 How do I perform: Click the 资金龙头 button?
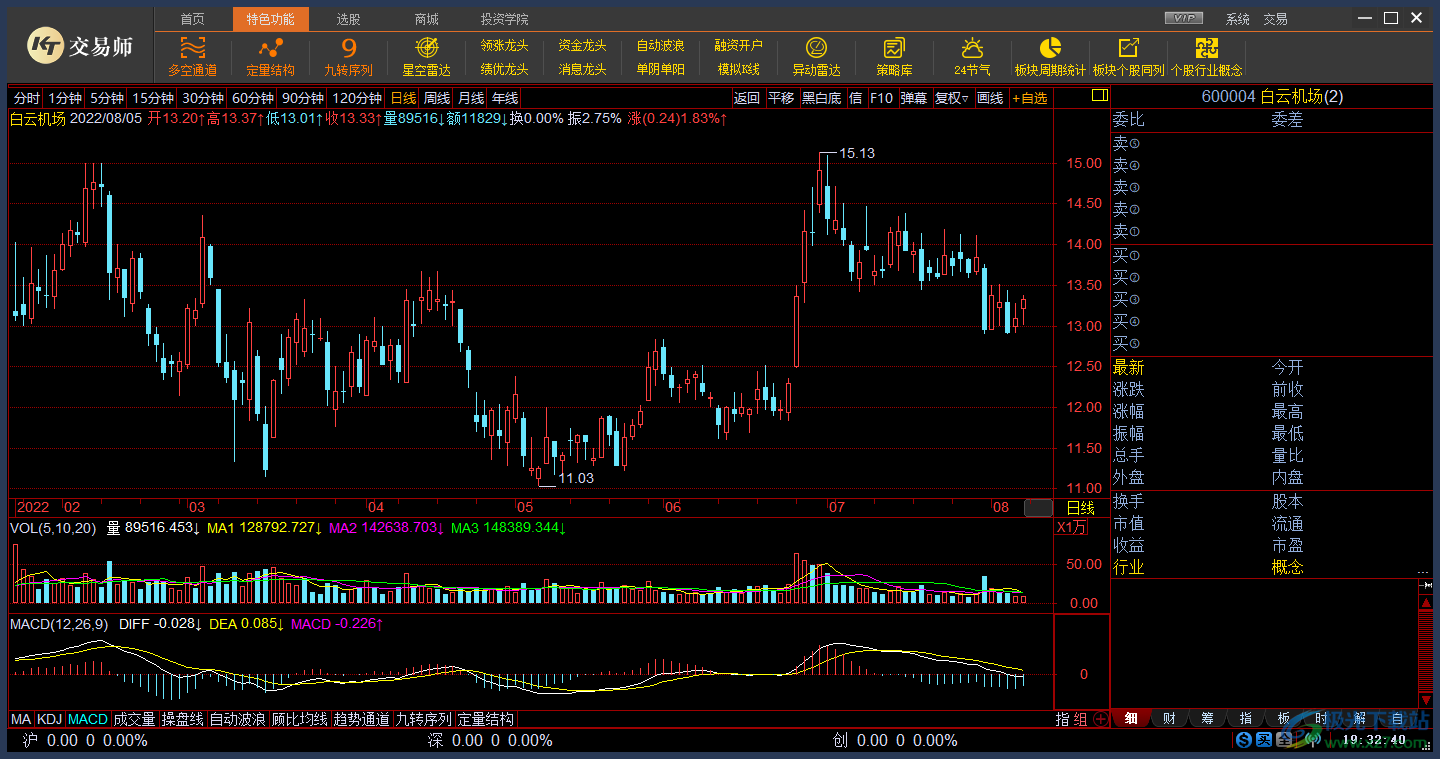pos(582,46)
